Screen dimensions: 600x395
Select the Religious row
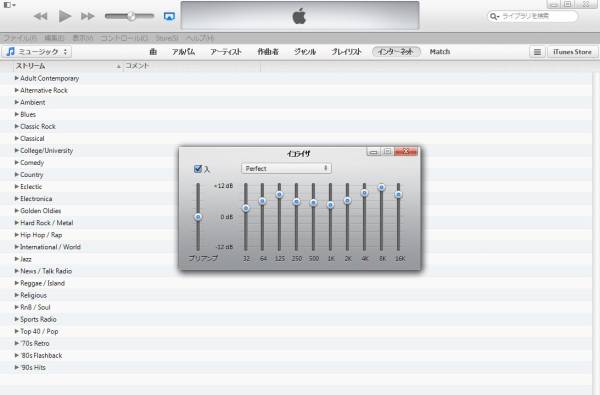click(297, 295)
